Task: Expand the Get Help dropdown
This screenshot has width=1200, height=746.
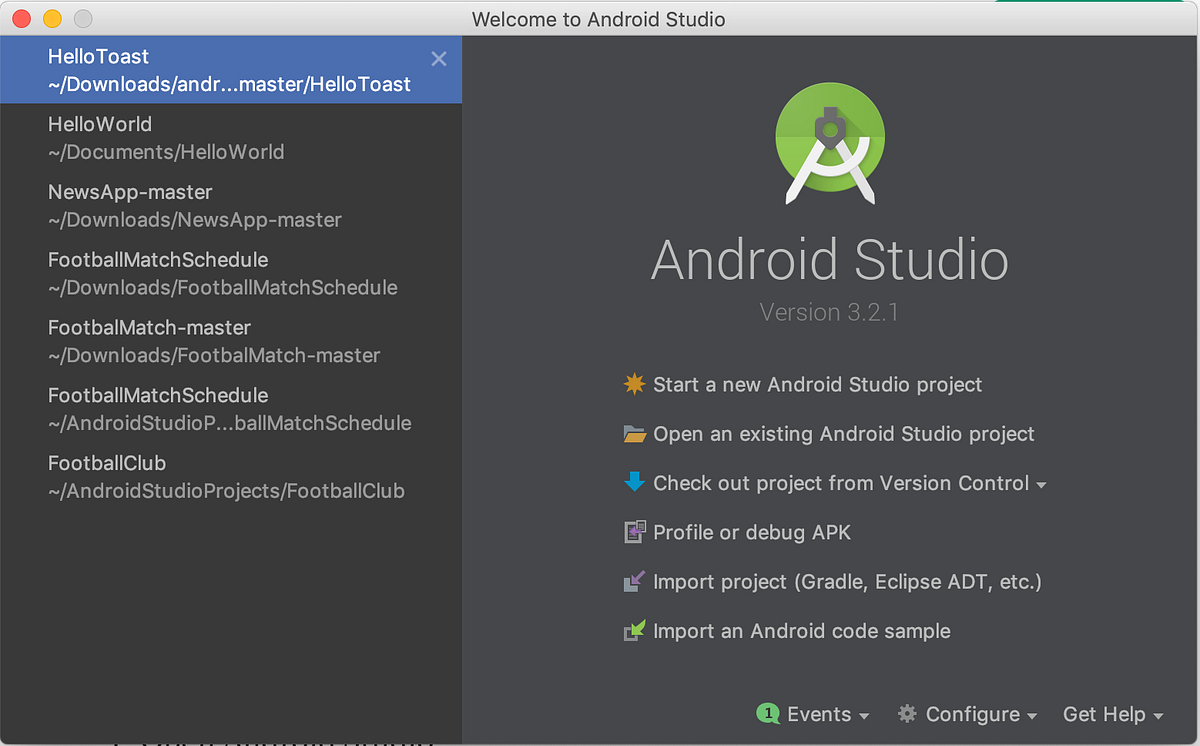Action: point(1113,714)
